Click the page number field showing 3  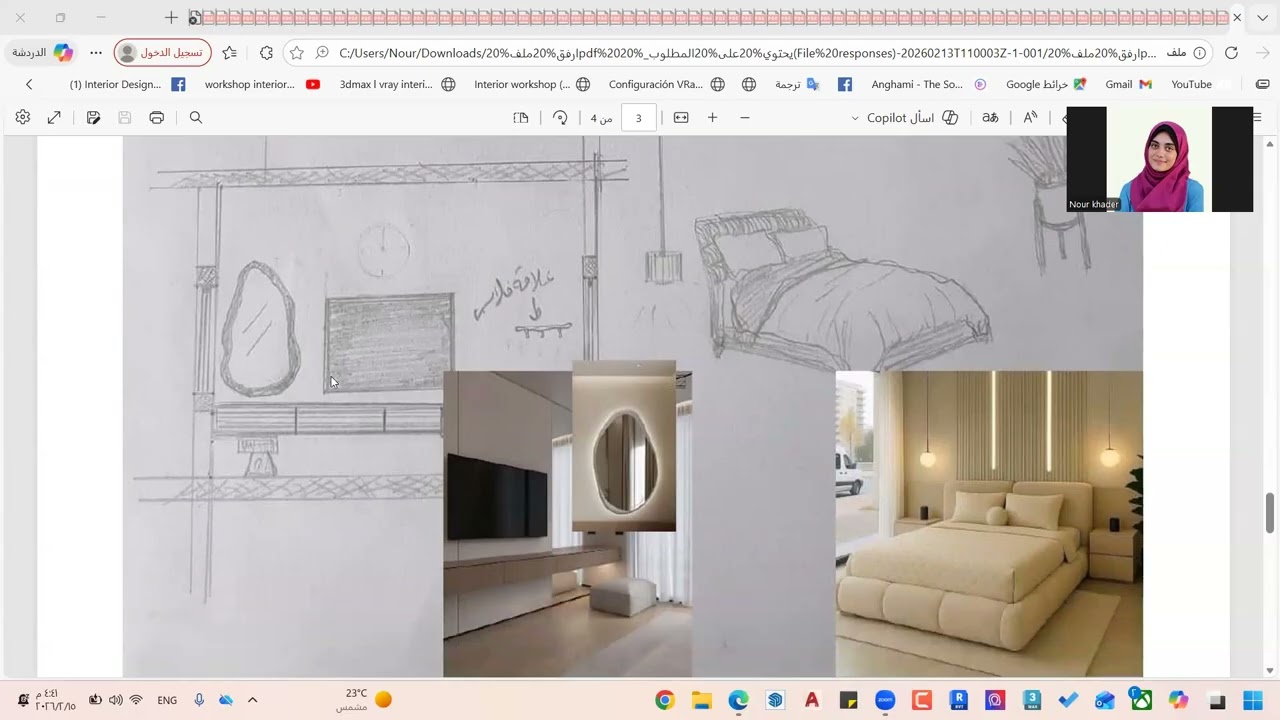tap(638, 118)
